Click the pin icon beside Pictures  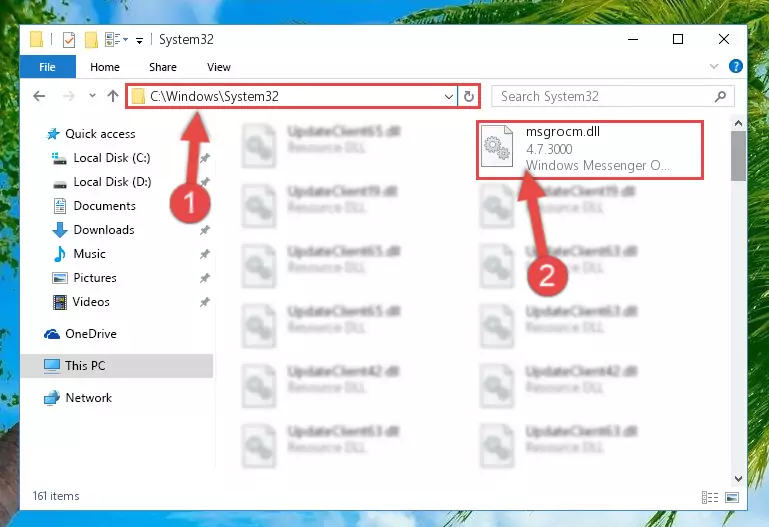pos(205,278)
